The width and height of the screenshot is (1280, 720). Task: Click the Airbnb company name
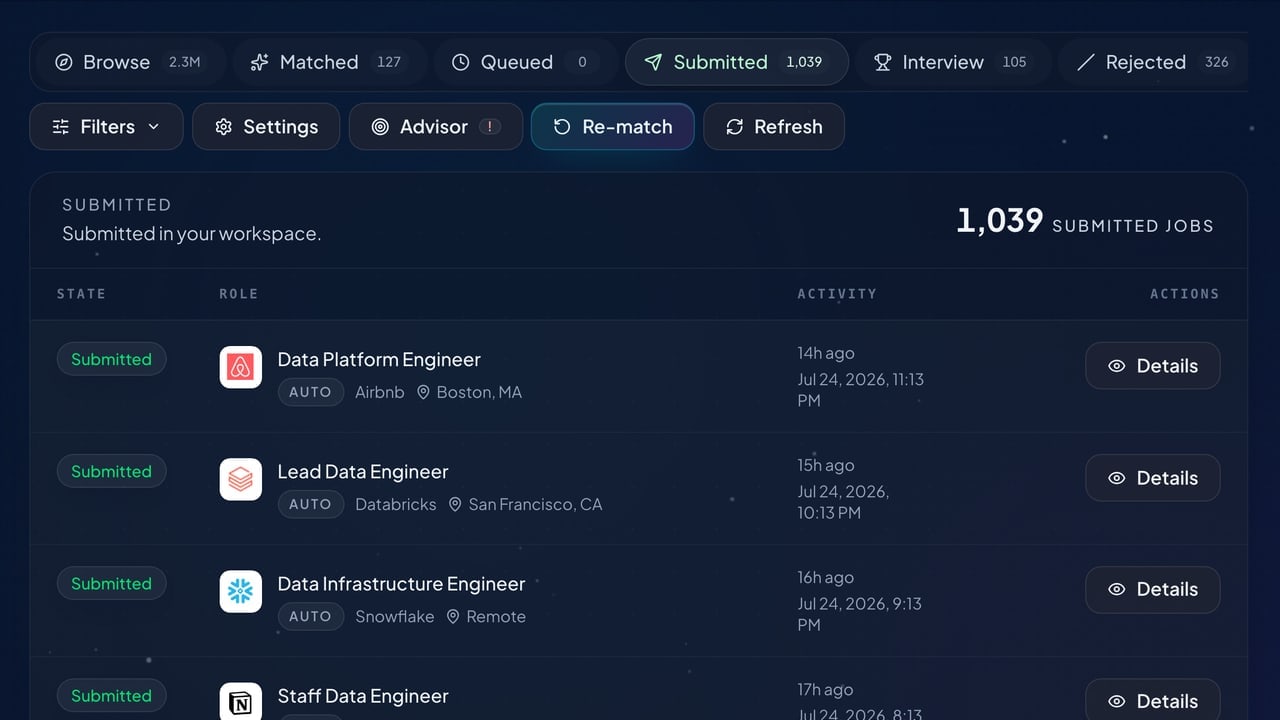coord(380,393)
